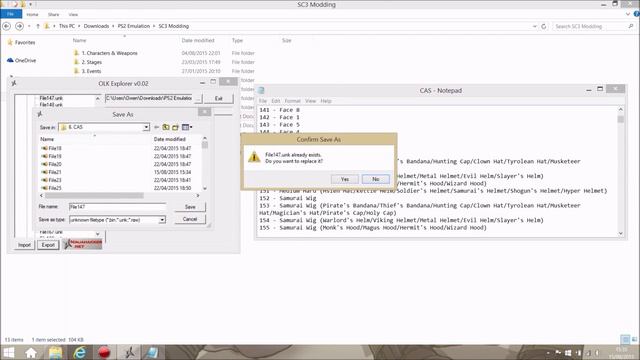The width and height of the screenshot is (640, 360).
Task: Open File tab in File Explorer ribbon
Action: [x=11, y=14]
